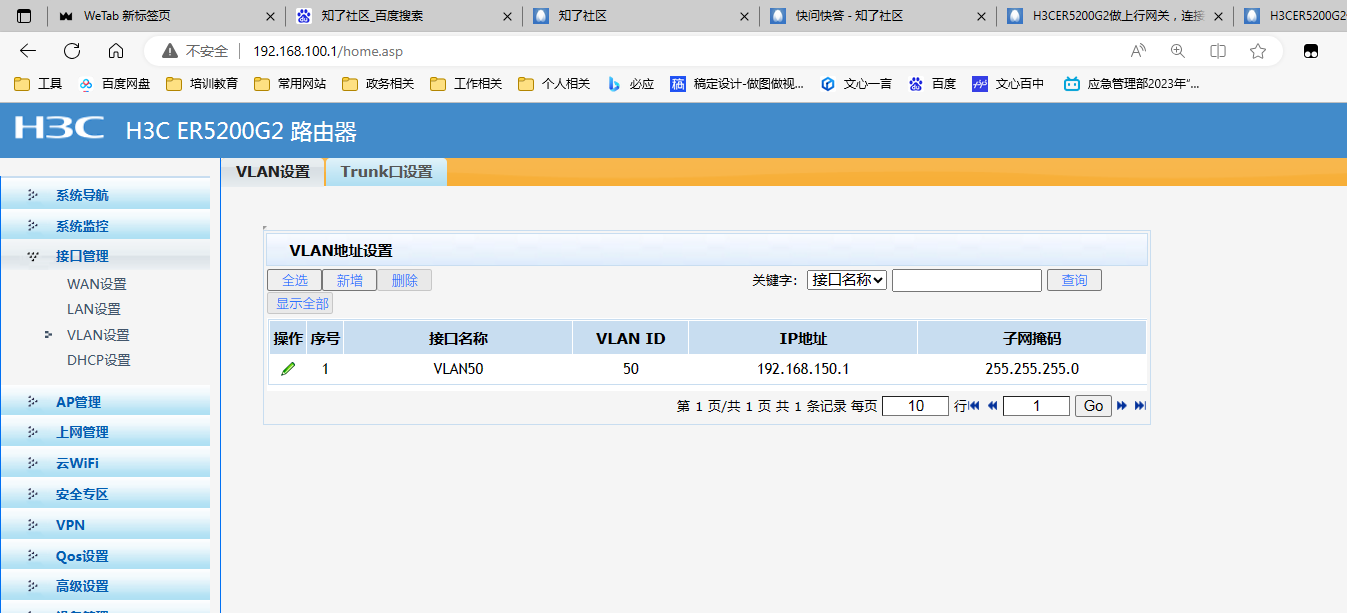Open the 百度网盘 bookmark

click(114, 84)
